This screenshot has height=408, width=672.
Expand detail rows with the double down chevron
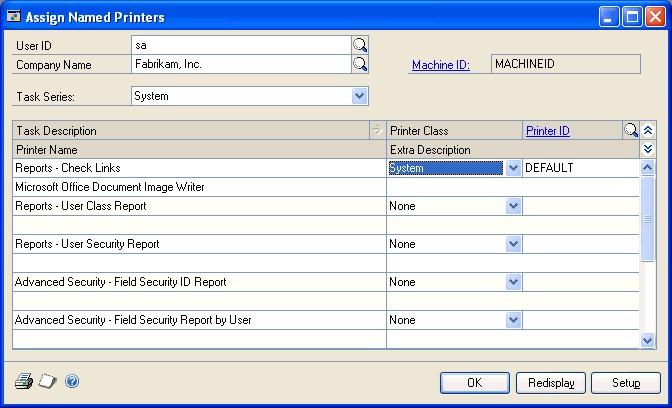(x=648, y=149)
